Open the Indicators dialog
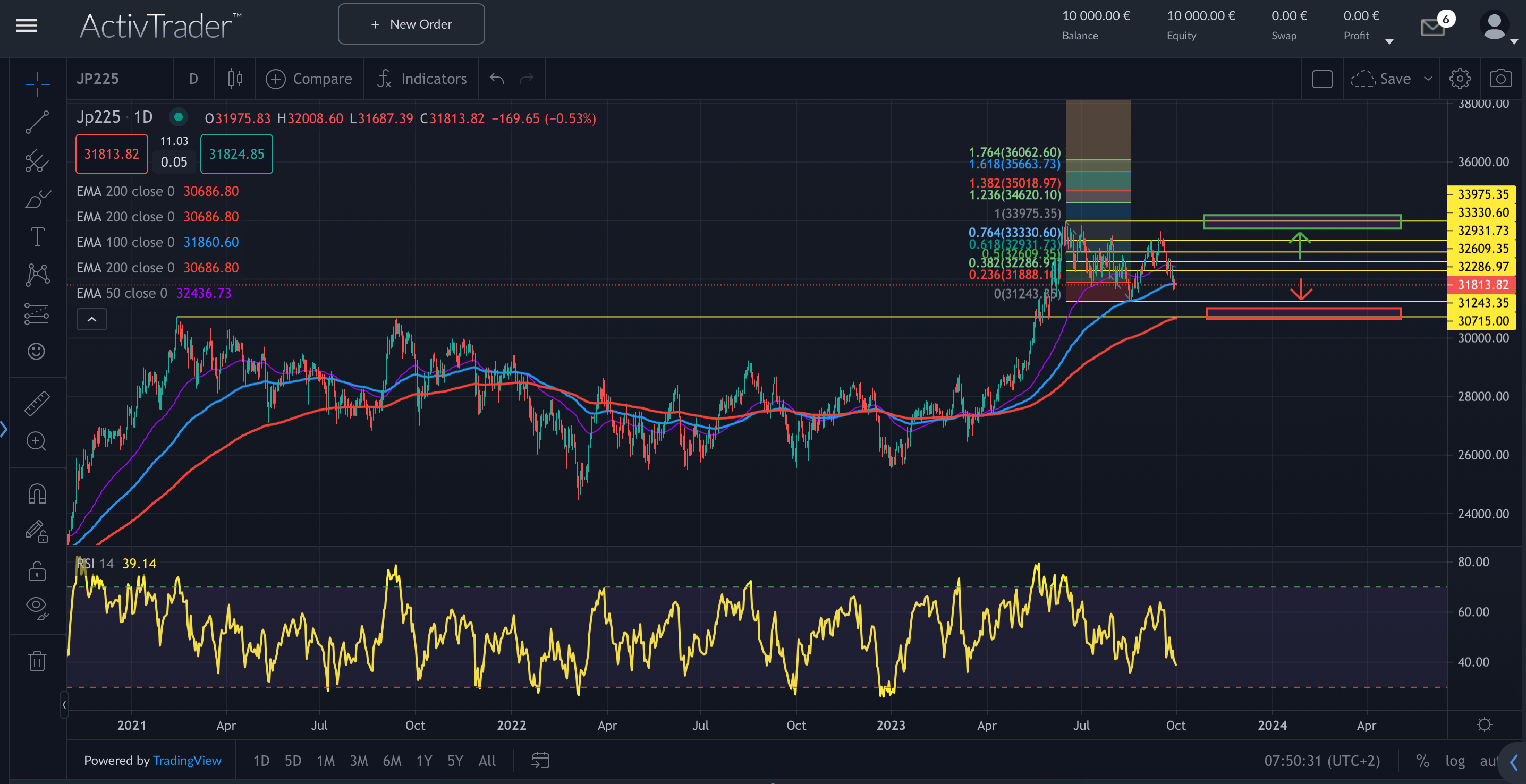 point(421,78)
